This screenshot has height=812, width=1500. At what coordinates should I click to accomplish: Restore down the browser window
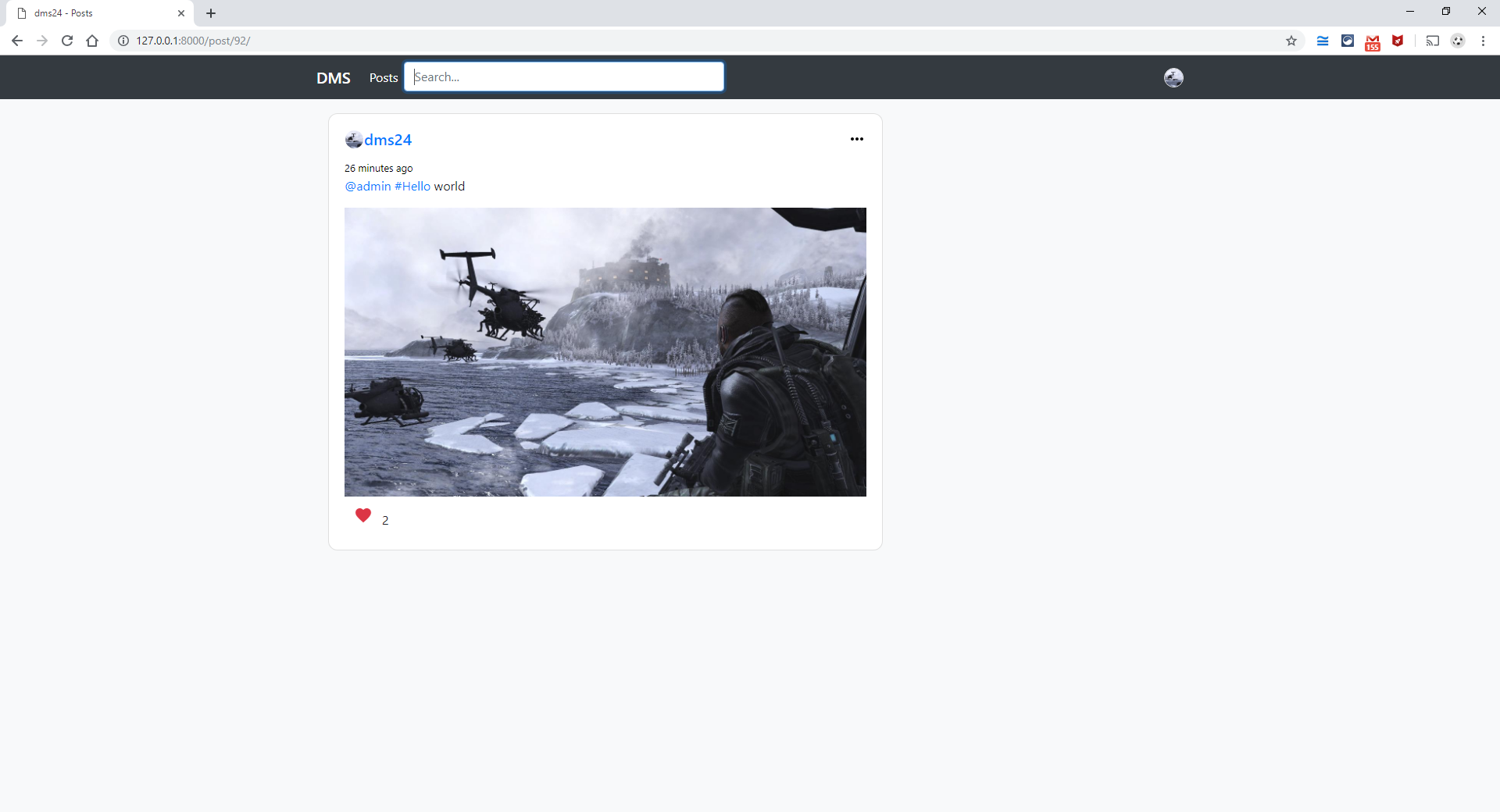(1446, 11)
